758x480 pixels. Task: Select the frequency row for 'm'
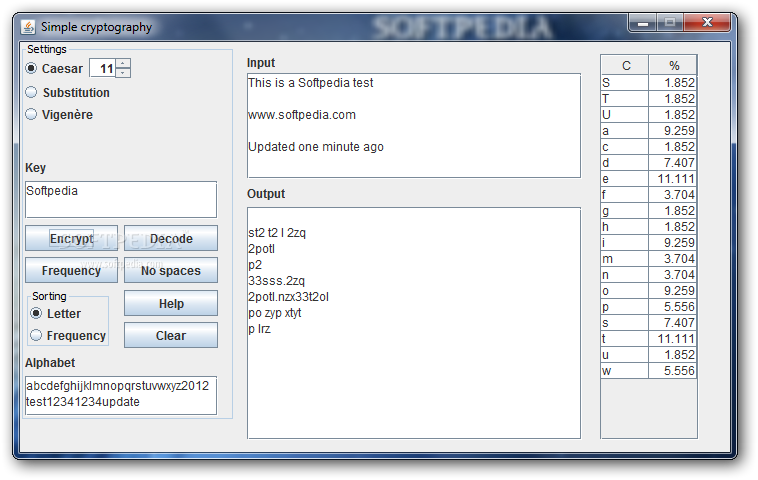[649, 258]
